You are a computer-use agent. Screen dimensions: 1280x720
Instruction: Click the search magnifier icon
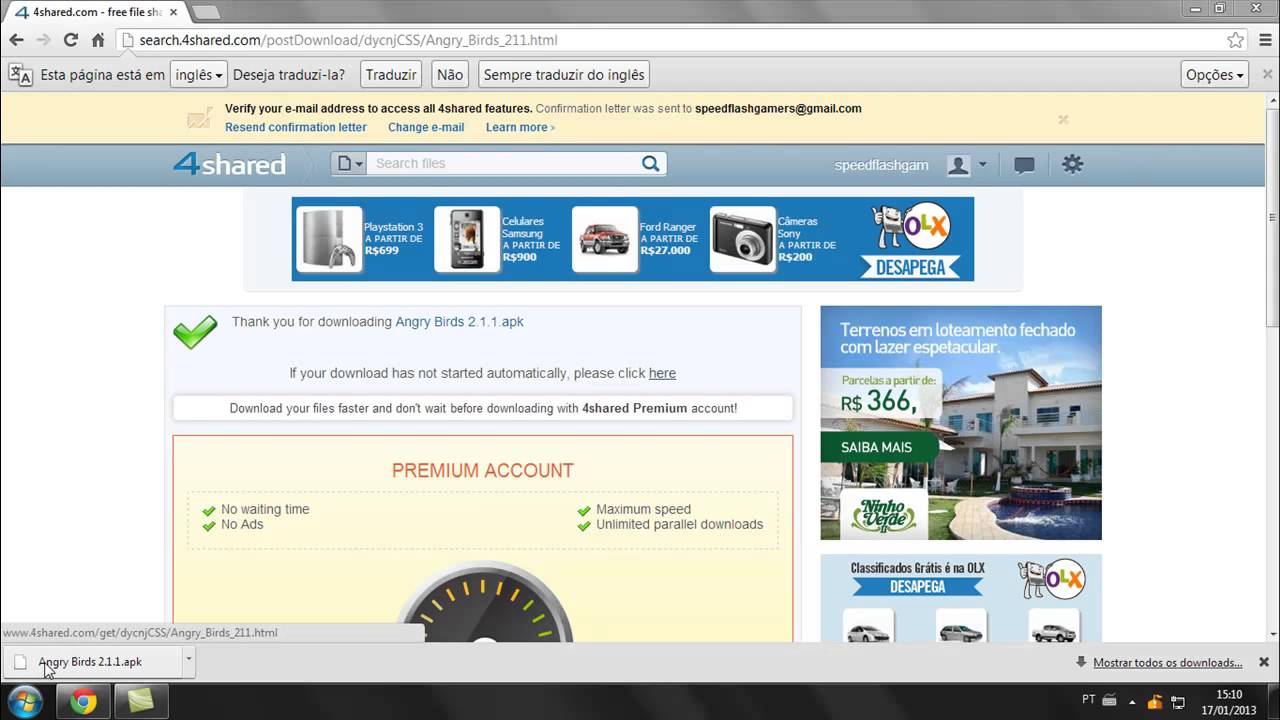click(x=651, y=164)
